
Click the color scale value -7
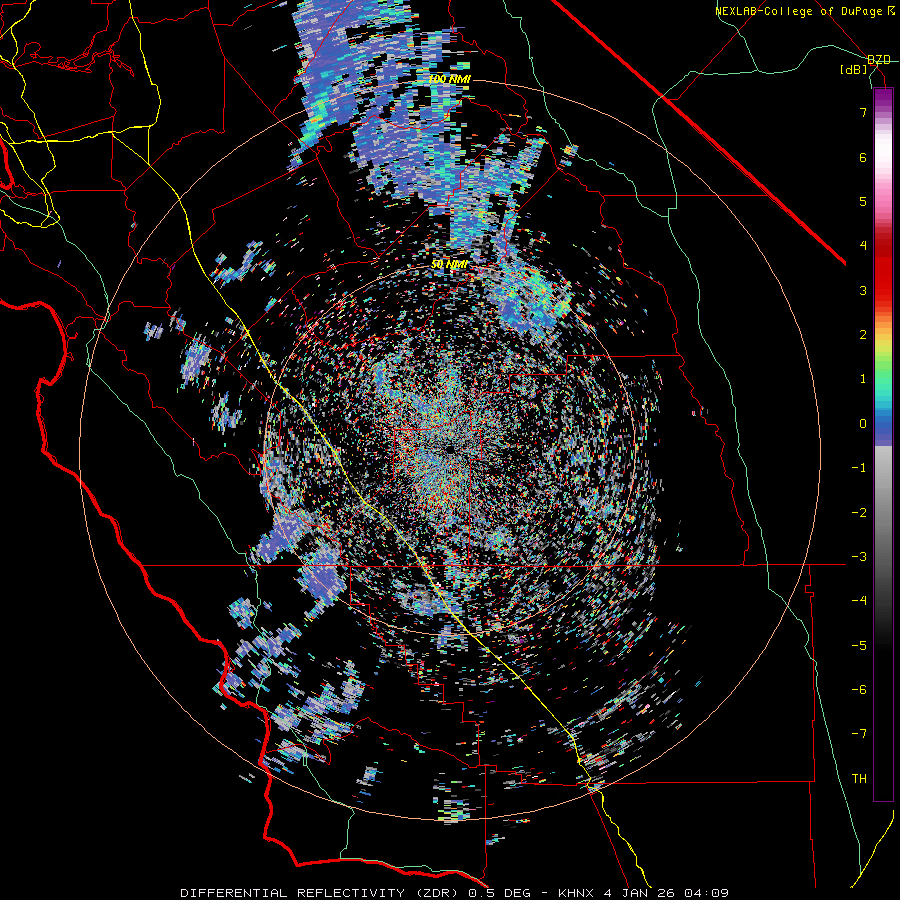[x=859, y=734]
